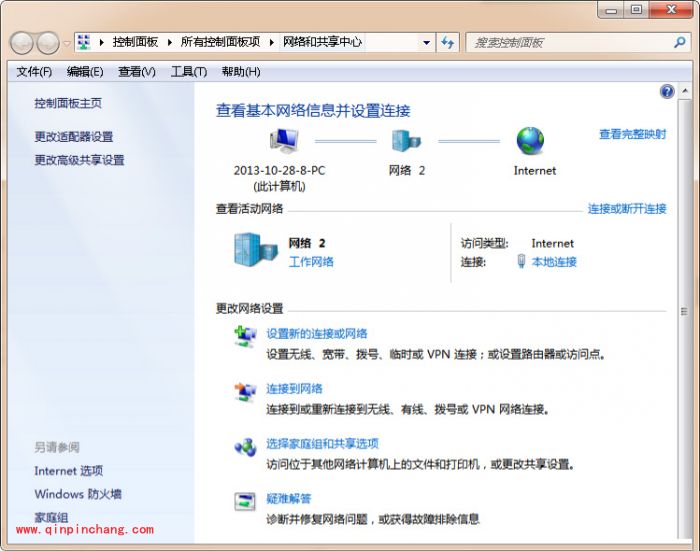This screenshot has height=551, width=700.
Task: Click 连接或断开连接 link
Action: [627, 209]
